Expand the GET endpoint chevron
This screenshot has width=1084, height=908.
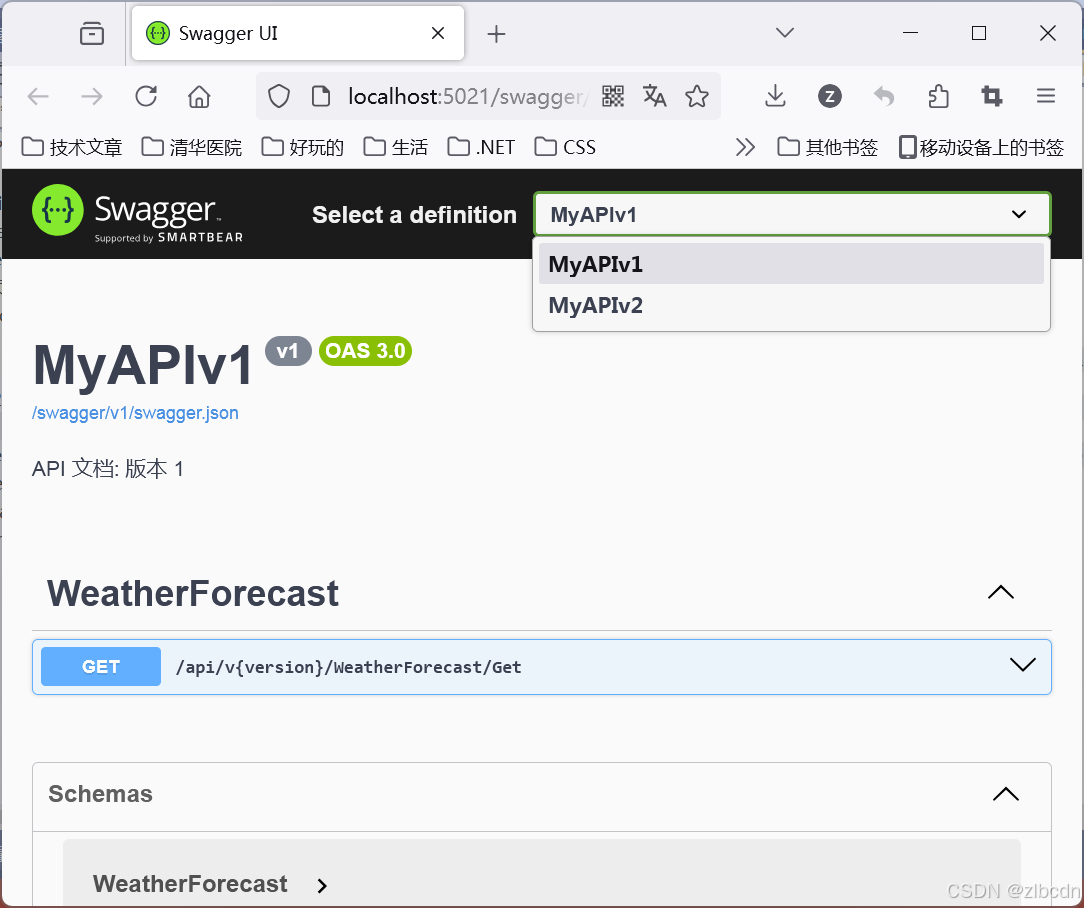coord(1022,665)
